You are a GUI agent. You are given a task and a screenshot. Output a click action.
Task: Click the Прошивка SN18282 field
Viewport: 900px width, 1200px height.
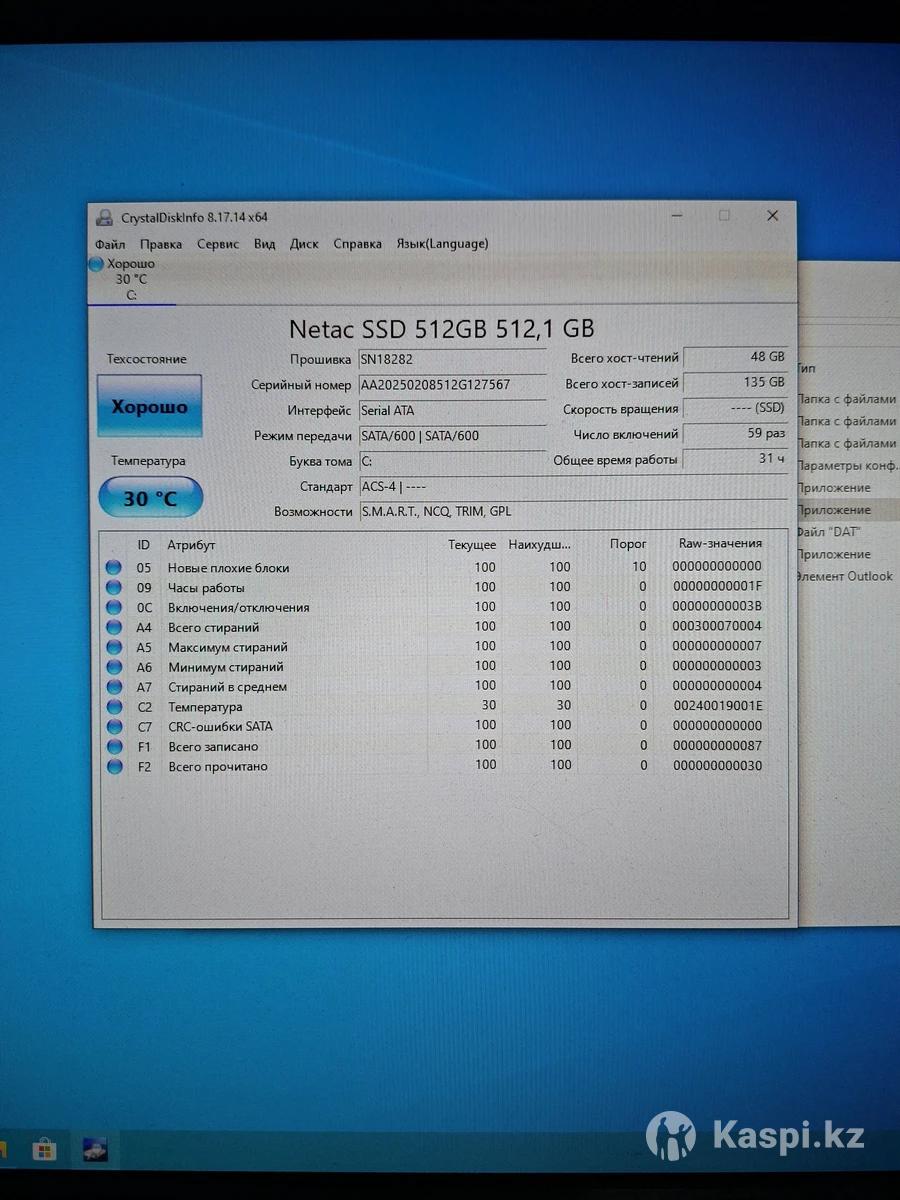coord(452,359)
